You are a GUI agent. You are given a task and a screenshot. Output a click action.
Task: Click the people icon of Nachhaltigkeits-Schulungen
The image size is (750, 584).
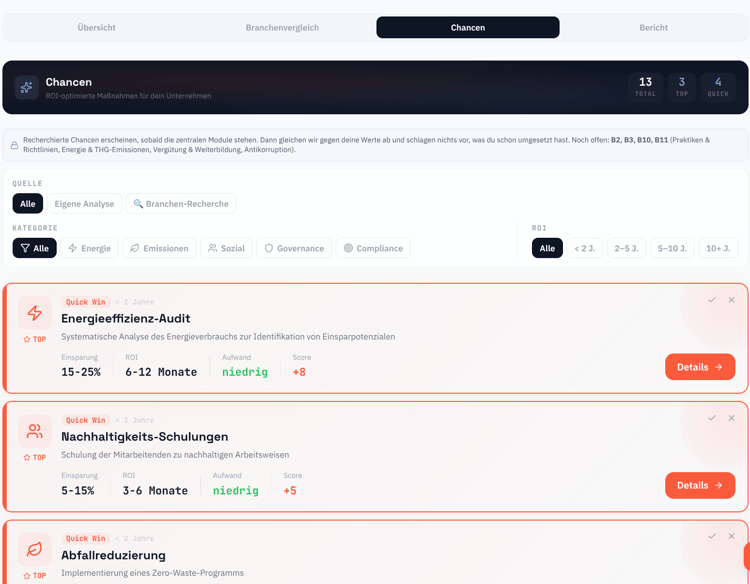tap(34, 431)
